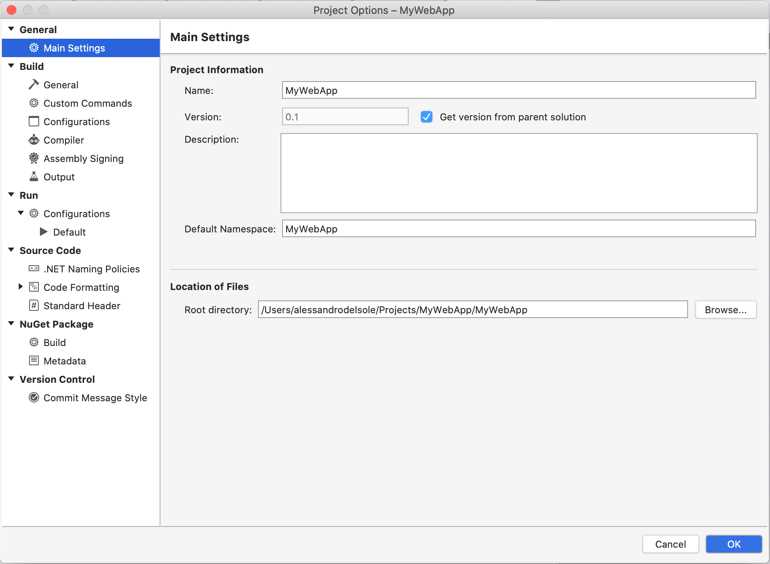Image resolution: width=770 pixels, height=564 pixels.
Task: Click the Commit Message Style check icon
Action: [x=34, y=398]
